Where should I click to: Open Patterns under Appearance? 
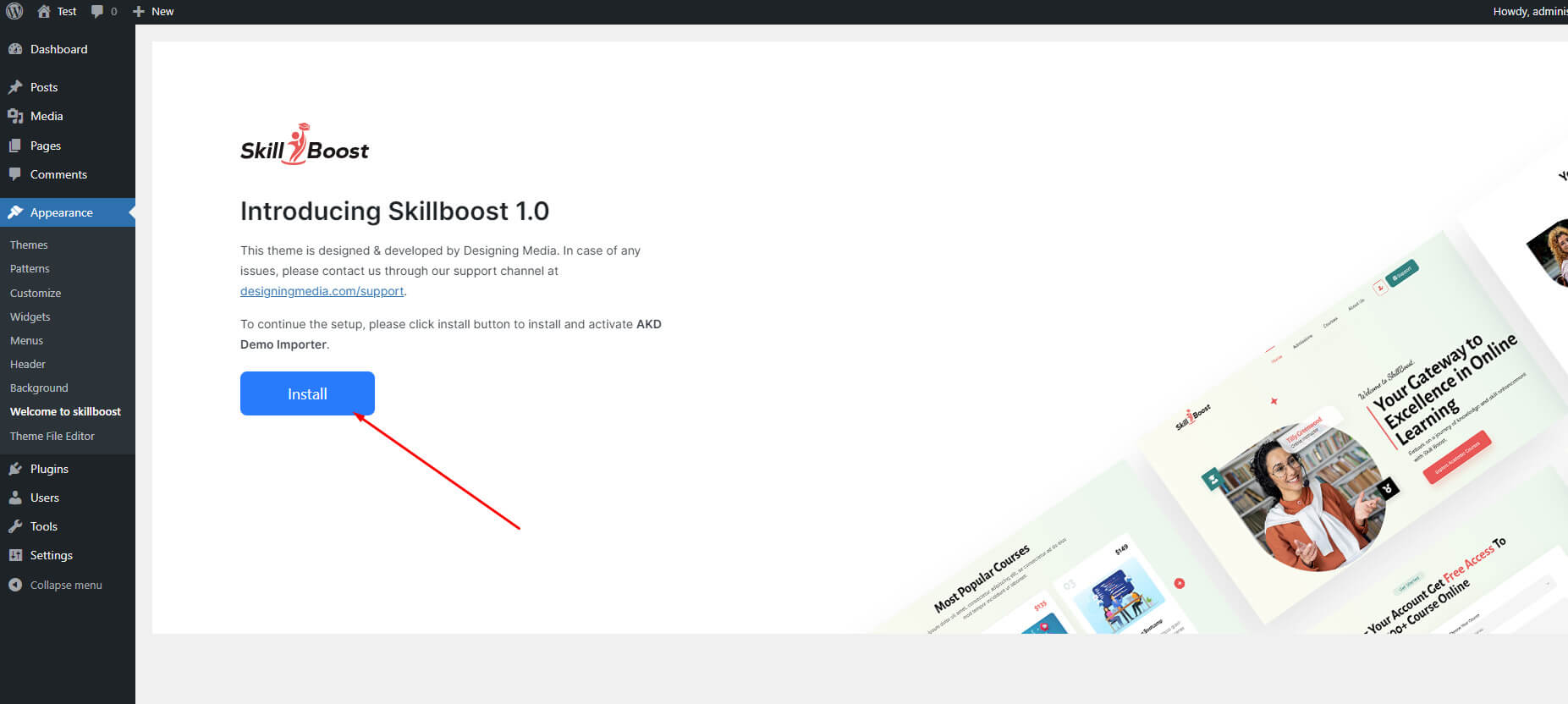click(30, 268)
